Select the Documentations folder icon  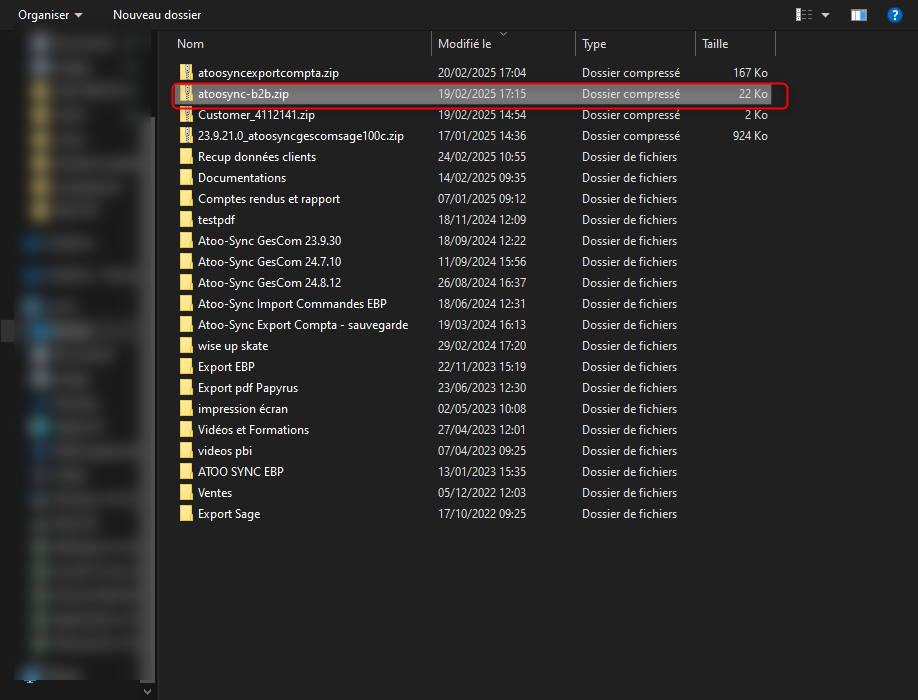(x=186, y=178)
